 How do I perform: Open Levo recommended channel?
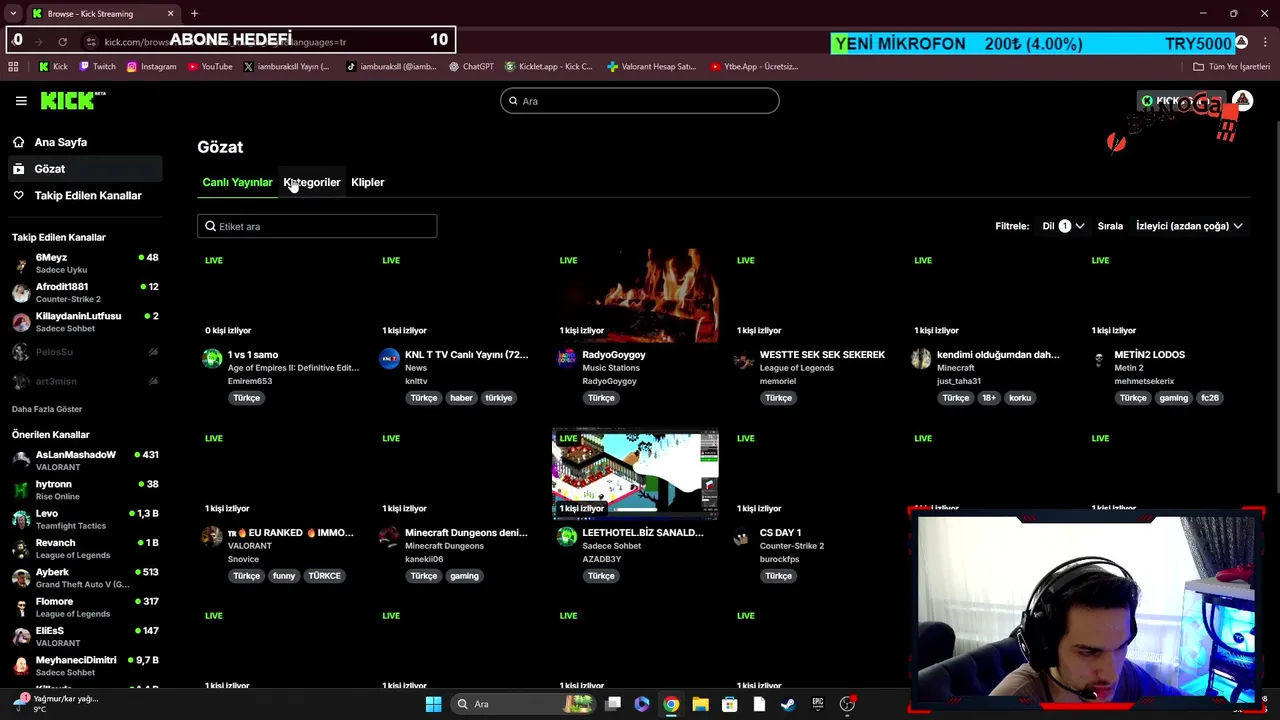pyautogui.click(x=85, y=519)
